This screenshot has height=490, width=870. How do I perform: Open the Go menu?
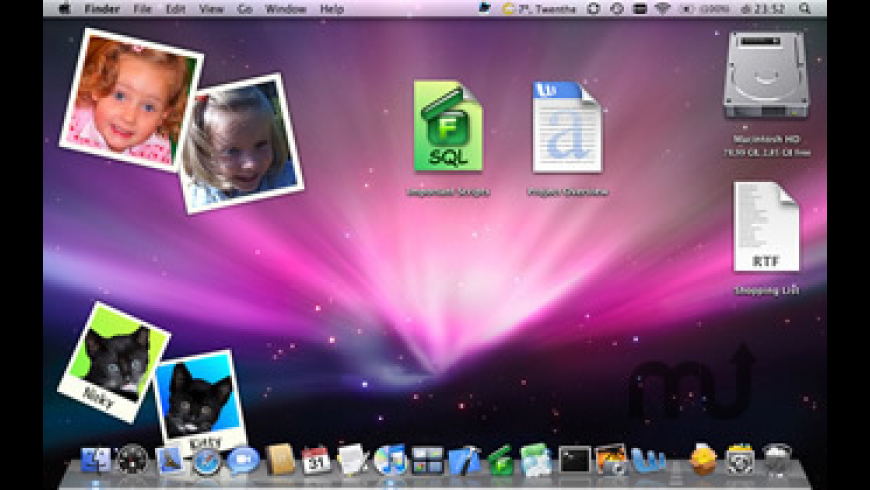[x=245, y=9]
